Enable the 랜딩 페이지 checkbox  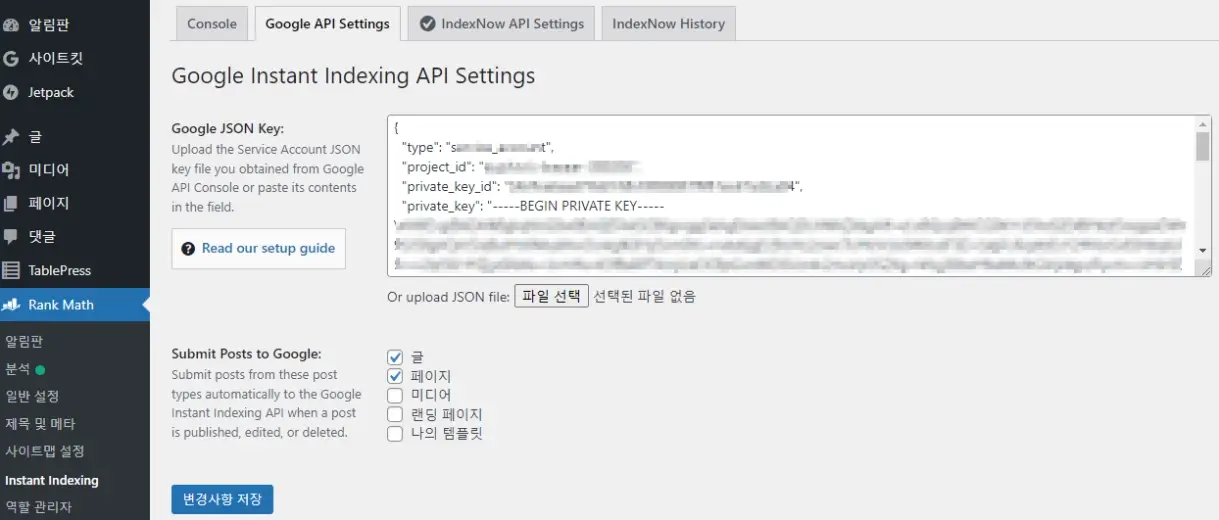pyautogui.click(x=395, y=414)
